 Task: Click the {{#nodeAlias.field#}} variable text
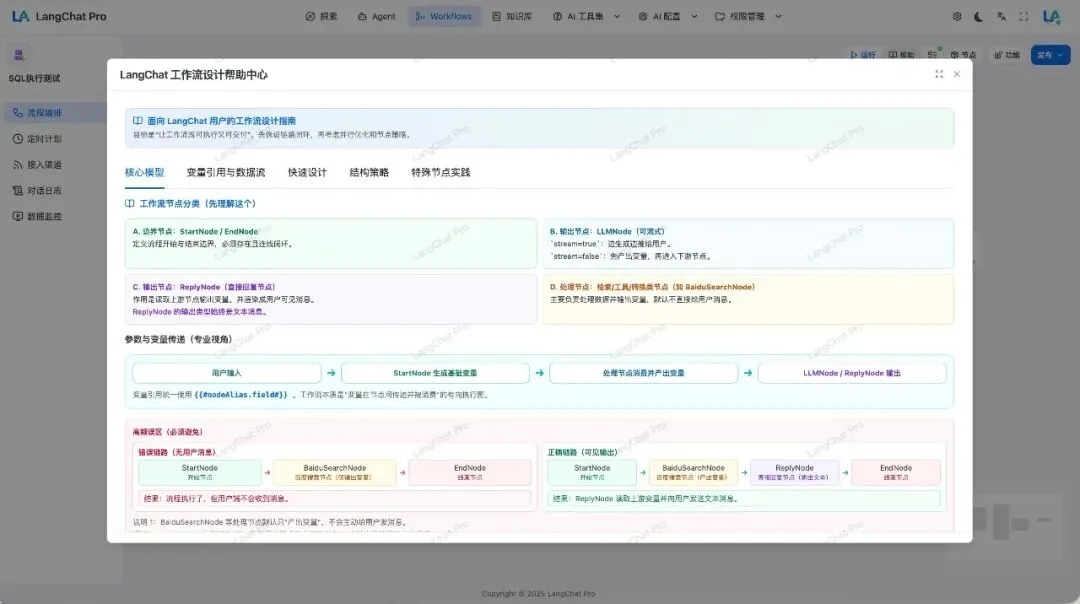point(241,395)
